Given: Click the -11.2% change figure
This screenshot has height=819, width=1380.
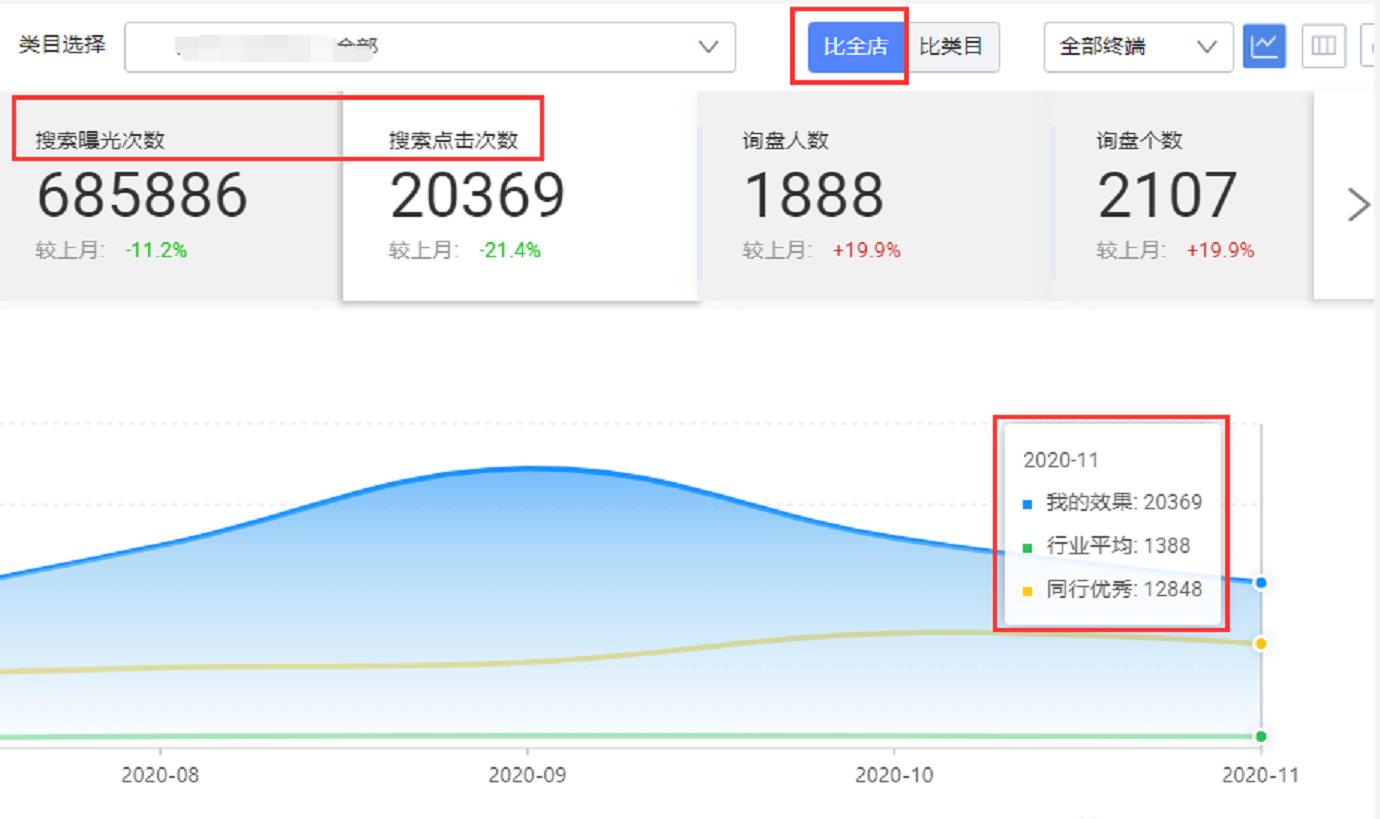Looking at the screenshot, I should (156, 250).
